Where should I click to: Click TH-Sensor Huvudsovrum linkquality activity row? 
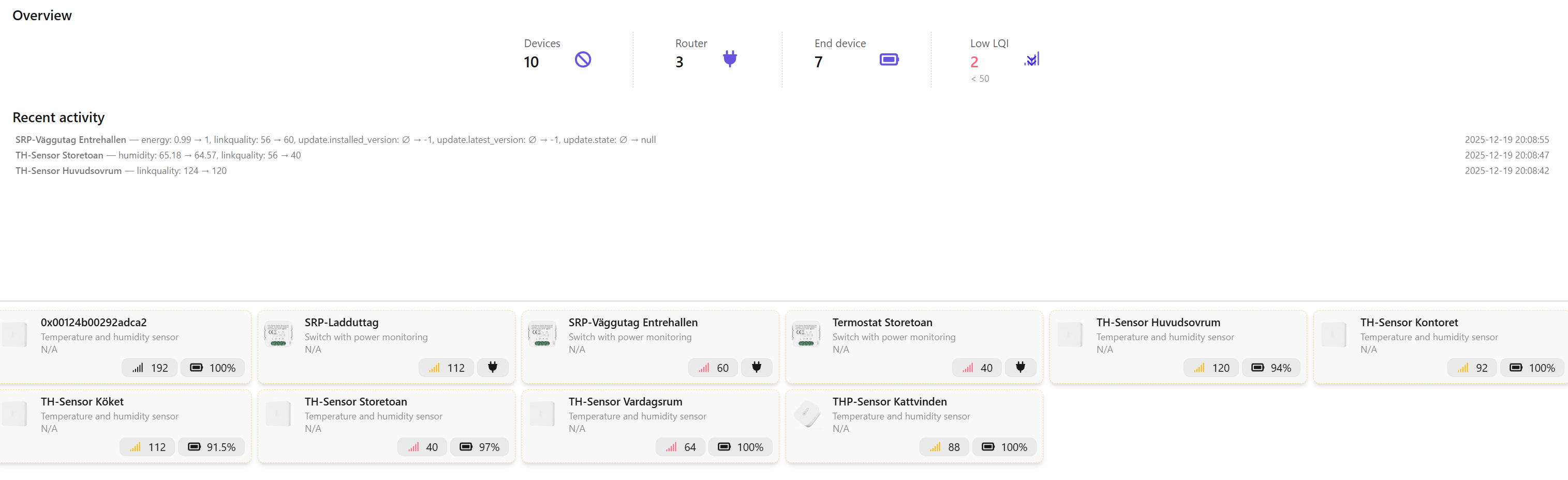click(121, 170)
